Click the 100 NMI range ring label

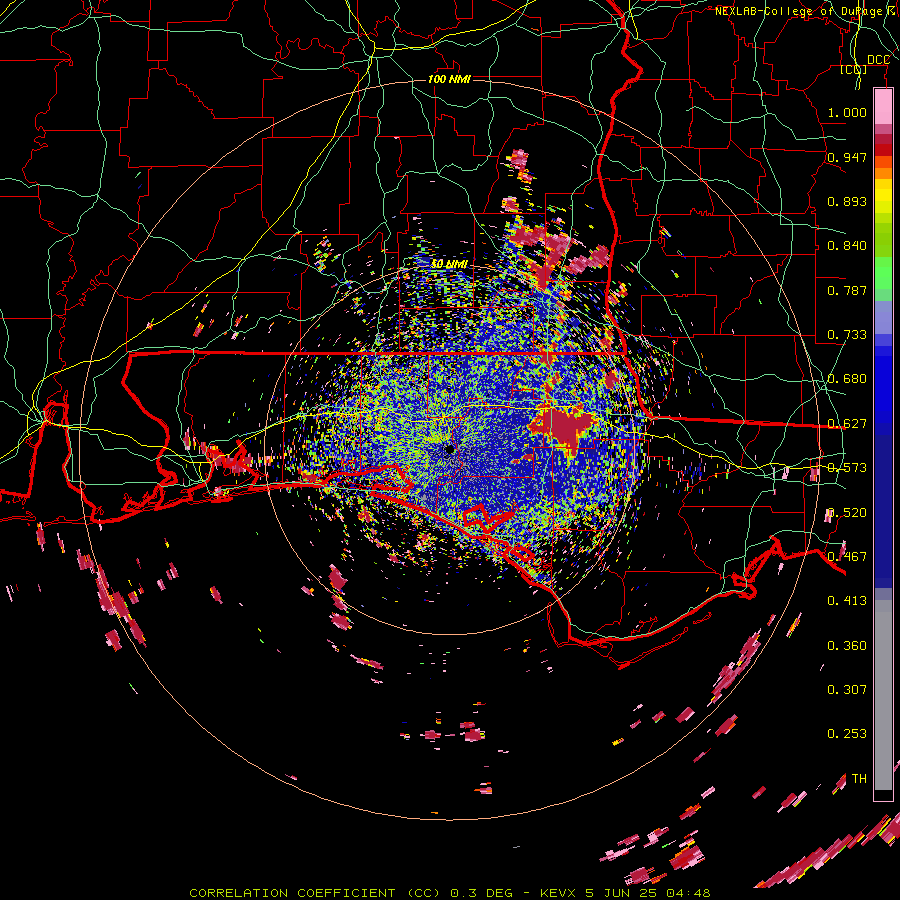tap(449, 79)
